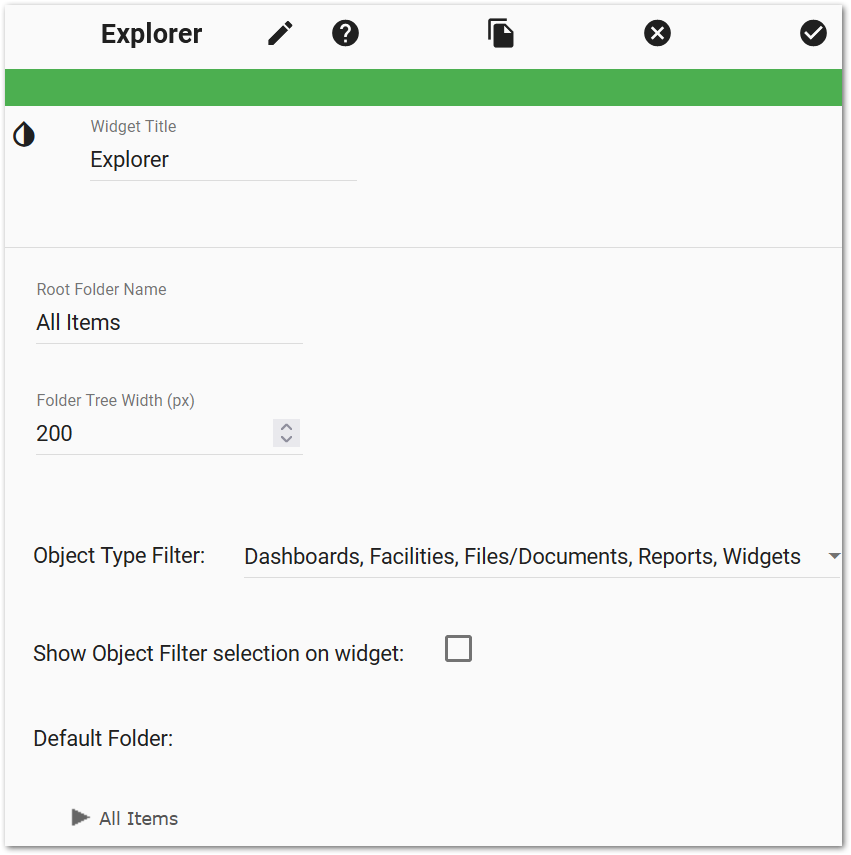851x855 pixels.
Task: Edit the Root Folder Name field
Action: pyautogui.click(x=169, y=323)
